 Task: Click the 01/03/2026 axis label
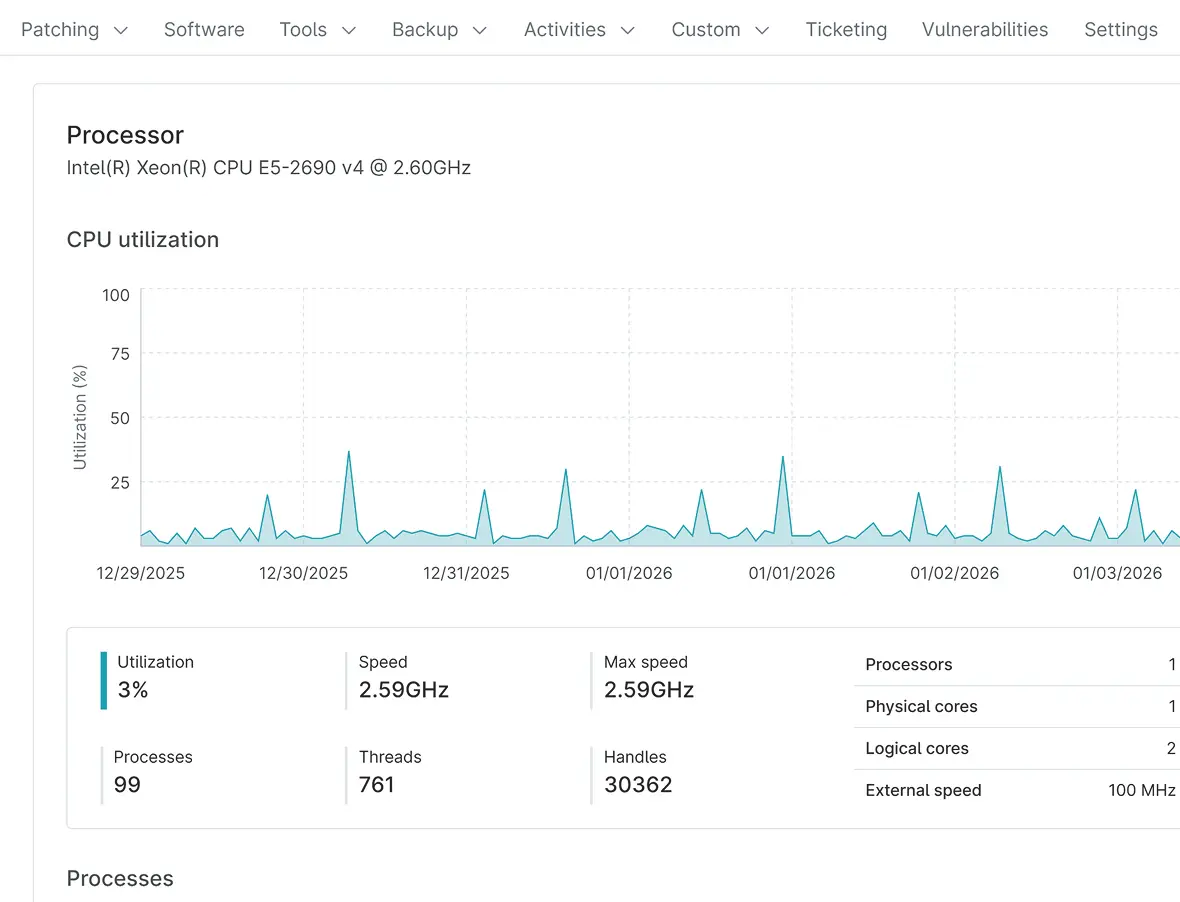(1117, 573)
